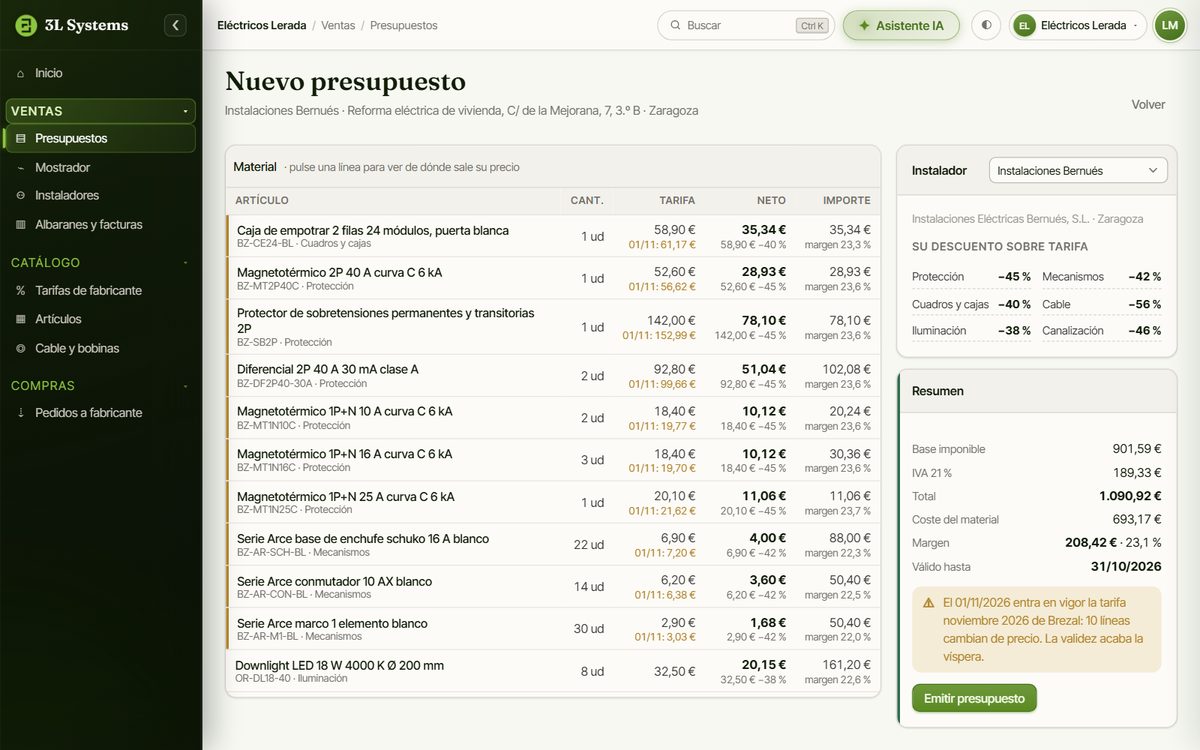Open the Eléctricos Lerada account switcher
The width and height of the screenshot is (1200, 750).
(x=1078, y=25)
